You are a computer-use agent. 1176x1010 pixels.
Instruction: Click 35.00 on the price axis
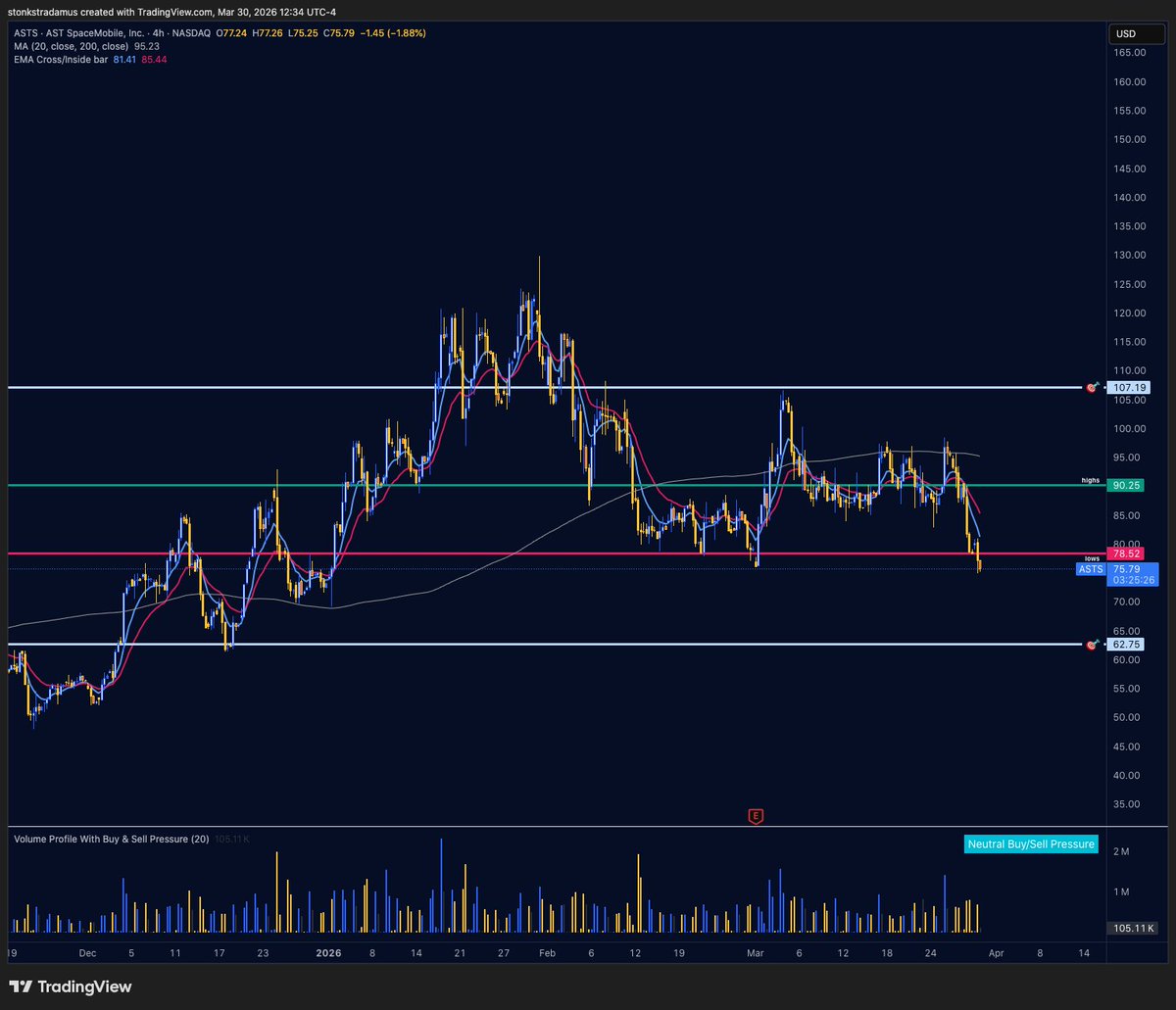point(1127,804)
